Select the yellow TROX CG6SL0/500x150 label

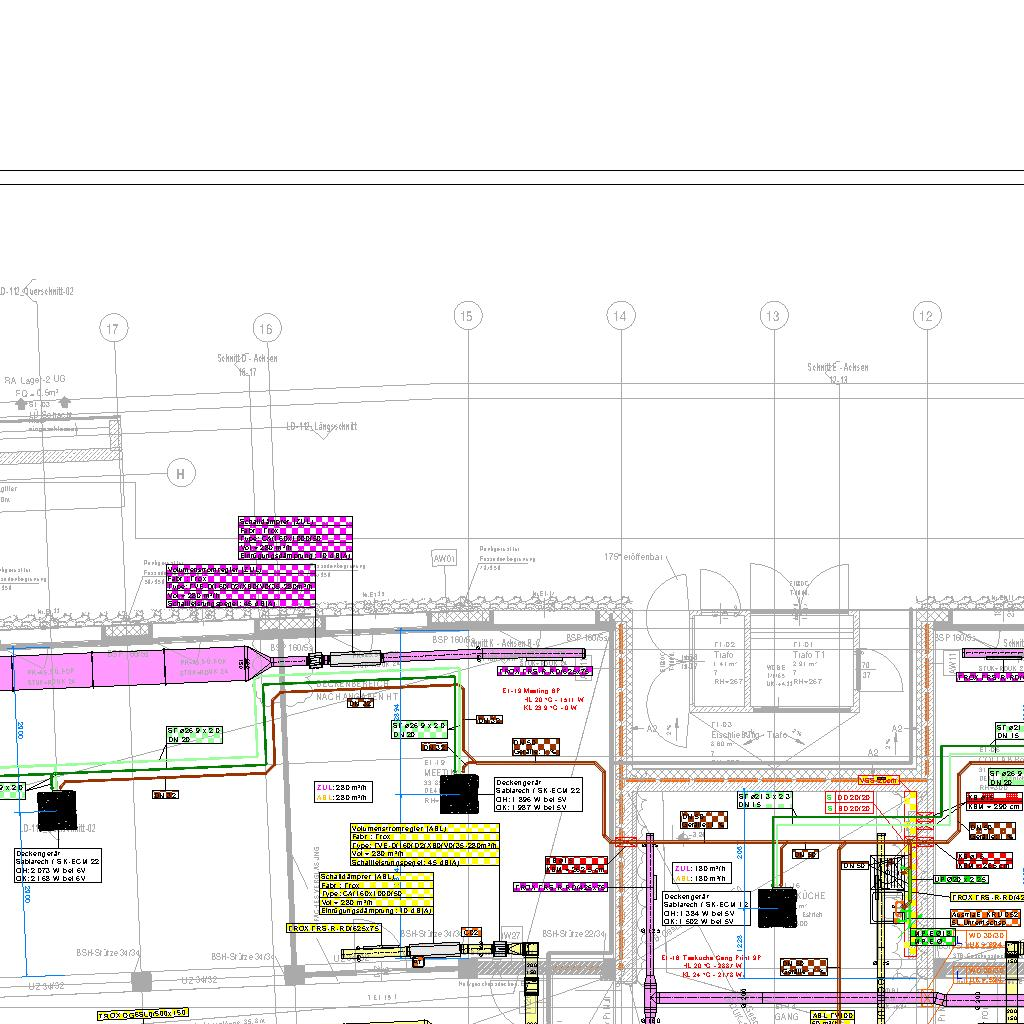click(x=142, y=1015)
